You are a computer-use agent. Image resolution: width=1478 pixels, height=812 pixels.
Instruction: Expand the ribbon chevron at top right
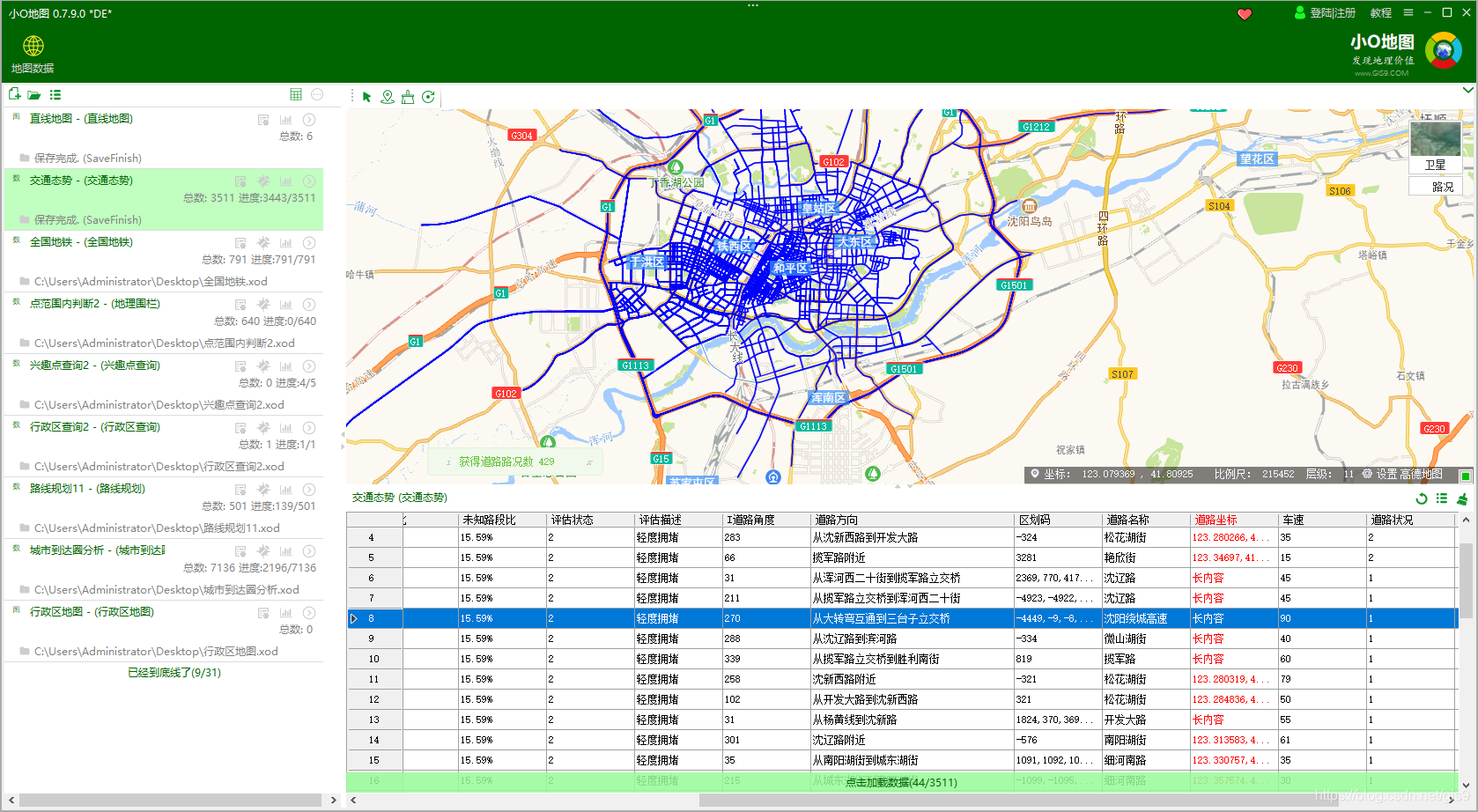(1467, 90)
